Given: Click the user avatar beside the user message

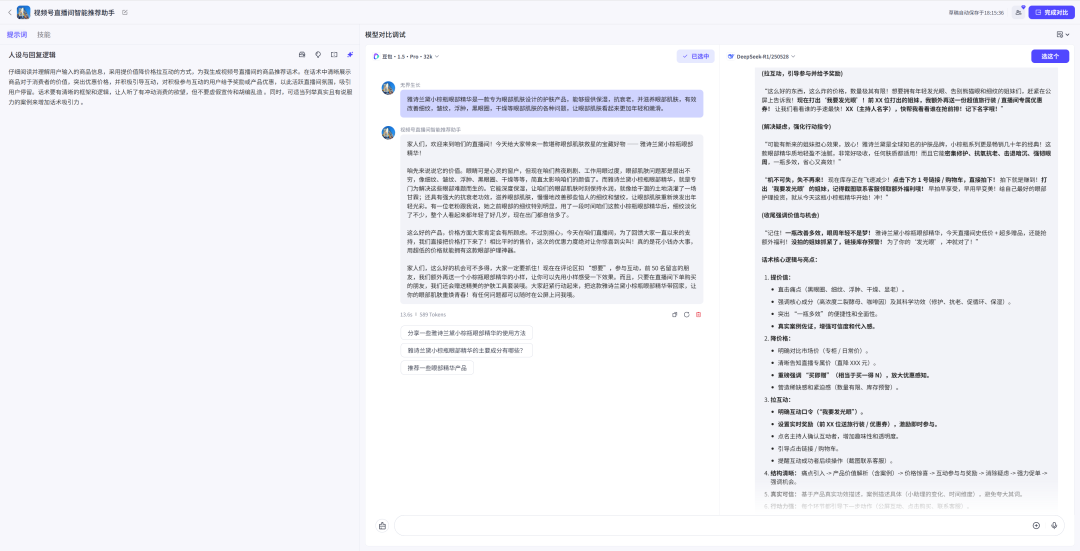Looking at the screenshot, I should tap(388, 87).
